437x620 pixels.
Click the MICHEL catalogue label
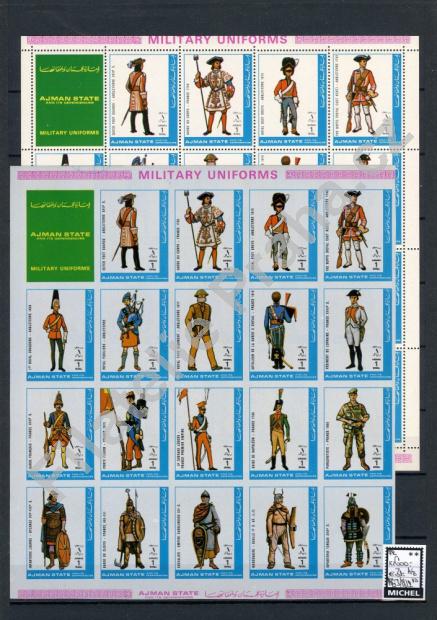pos(404,593)
